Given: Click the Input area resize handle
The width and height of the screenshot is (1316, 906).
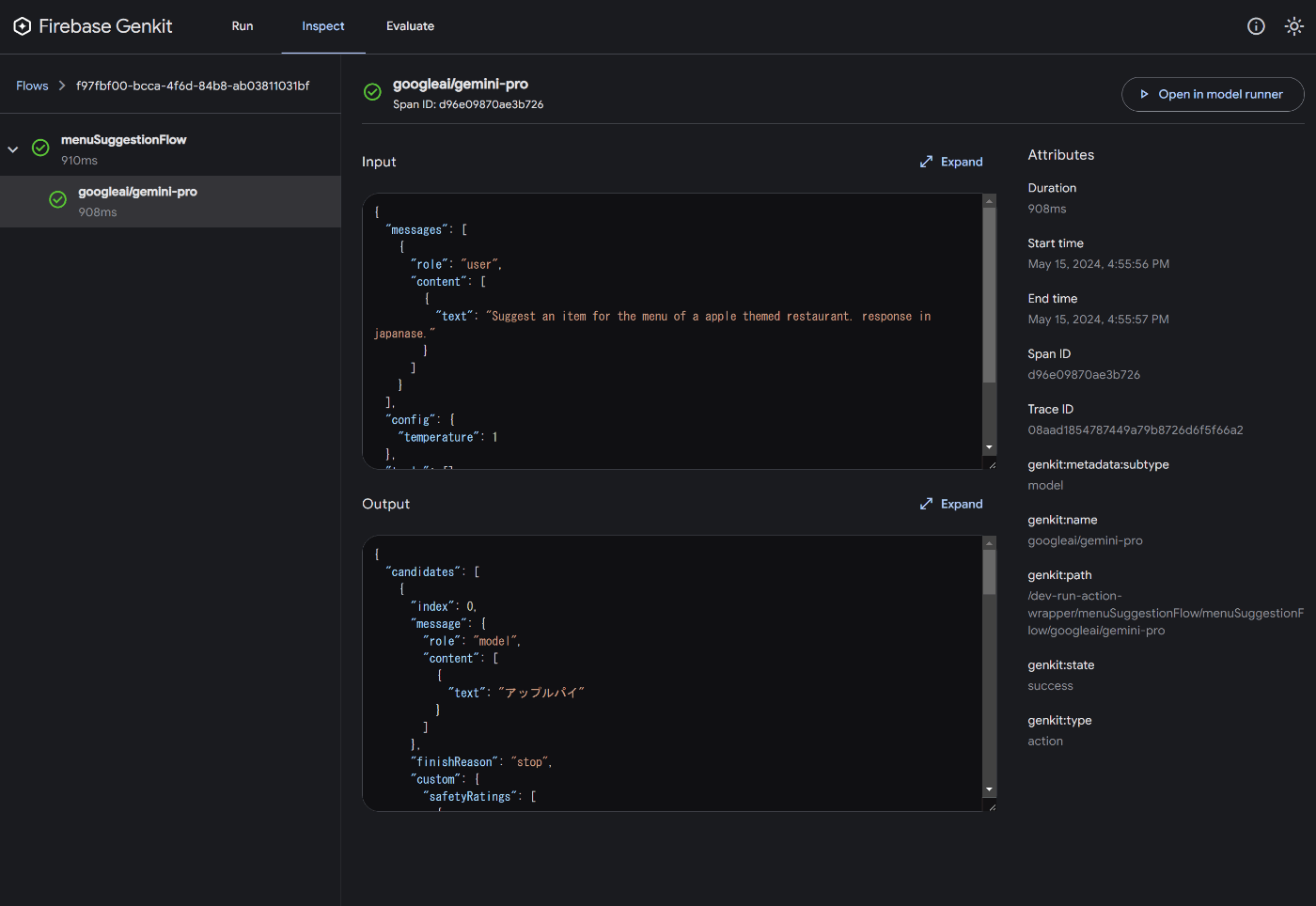Looking at the screenshot, I should [992, 464].
